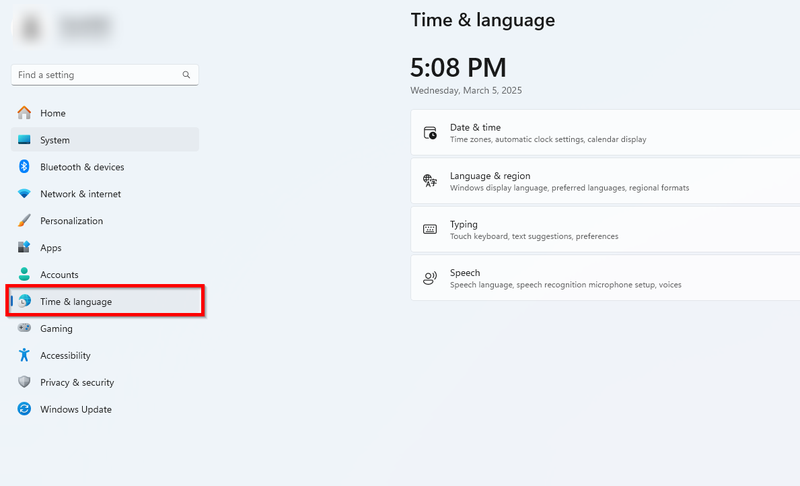Open Speech settings title
800x486 pixels.
tap(465, 273)
